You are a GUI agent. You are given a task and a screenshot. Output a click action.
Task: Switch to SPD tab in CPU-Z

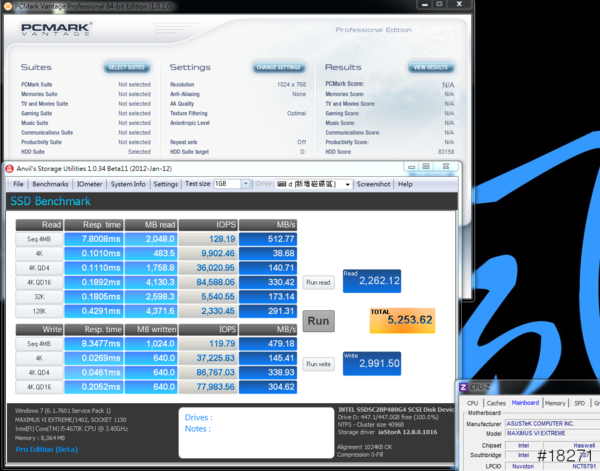(579, 403)
